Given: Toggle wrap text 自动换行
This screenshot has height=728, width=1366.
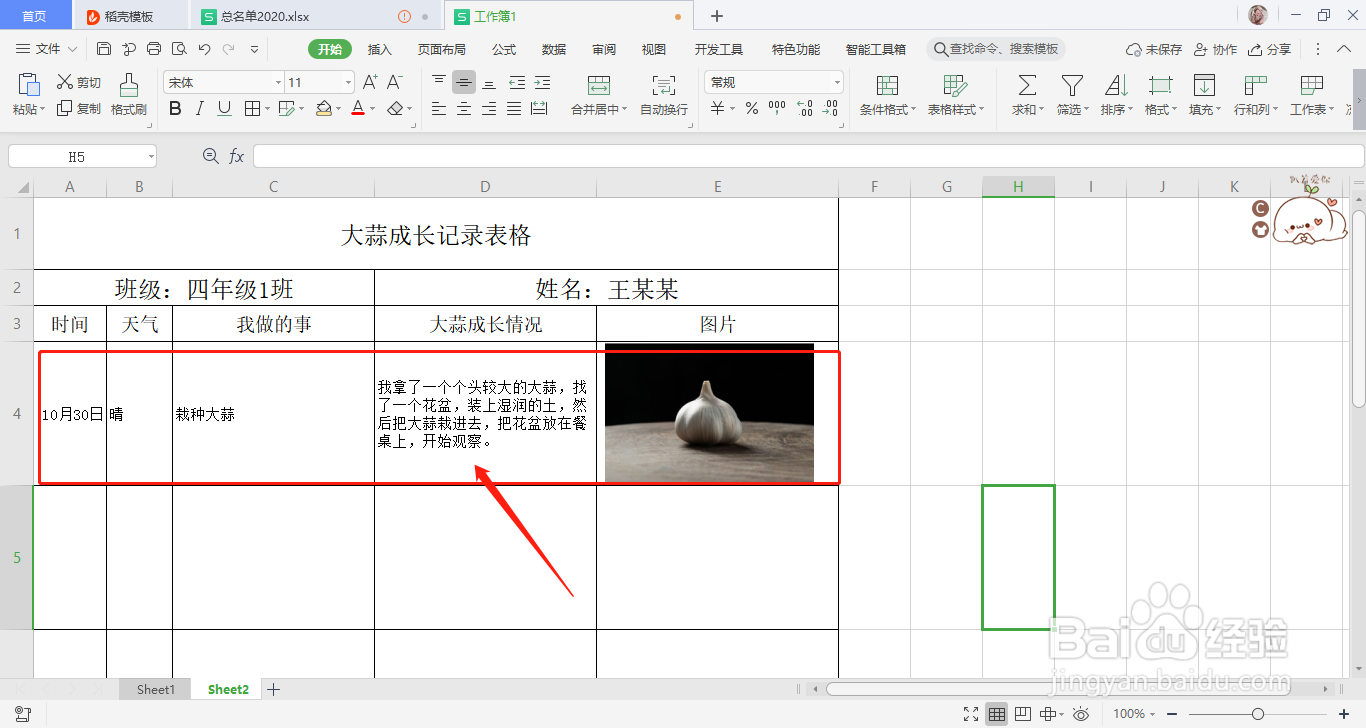Looking at the screenshot, I should (664, 95).
